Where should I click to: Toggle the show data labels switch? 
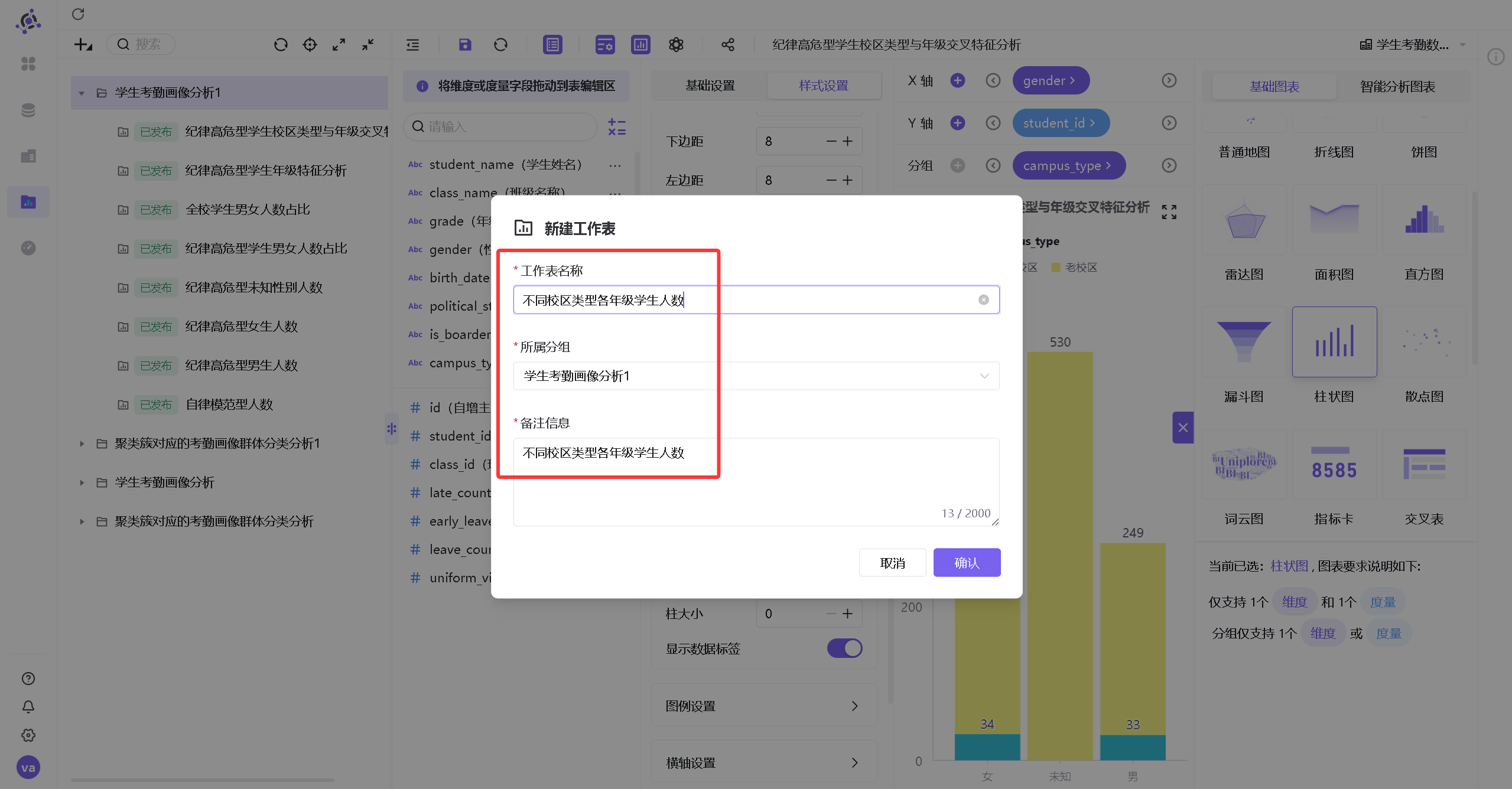pyautogui.click(x=844, y=648)
